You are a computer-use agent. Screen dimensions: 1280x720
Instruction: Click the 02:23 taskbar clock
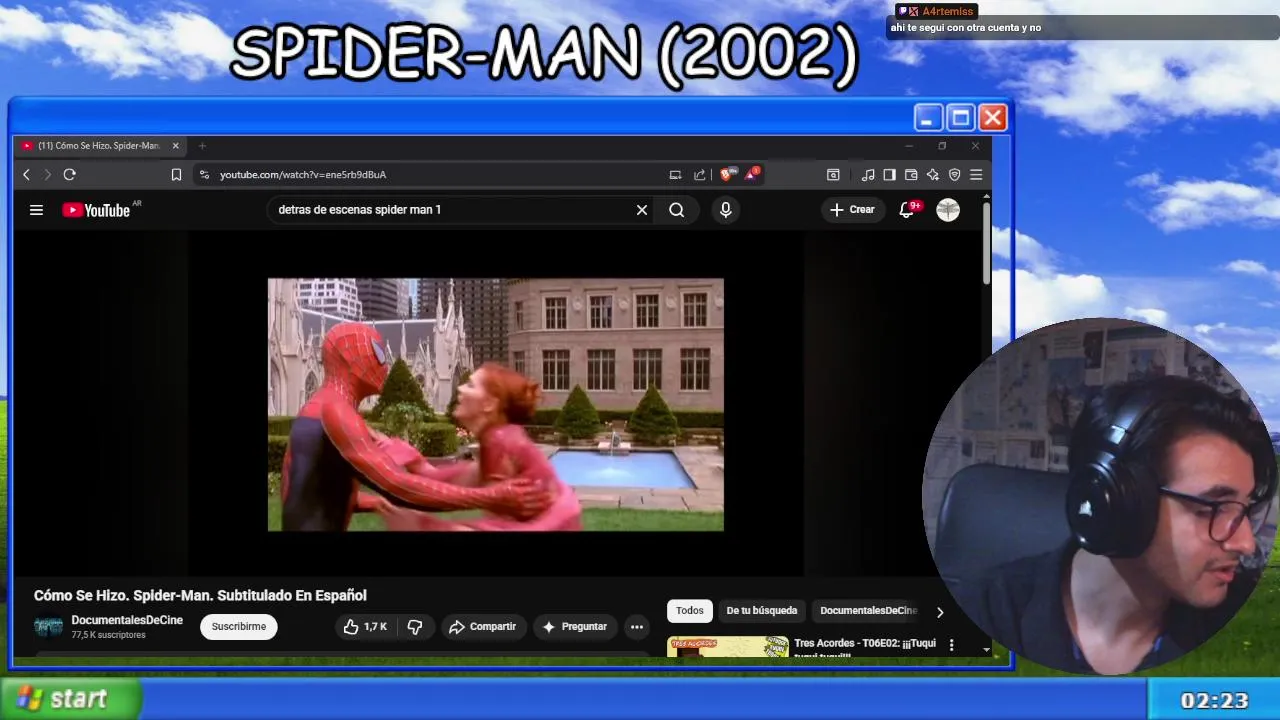[x=1214, y=701]
